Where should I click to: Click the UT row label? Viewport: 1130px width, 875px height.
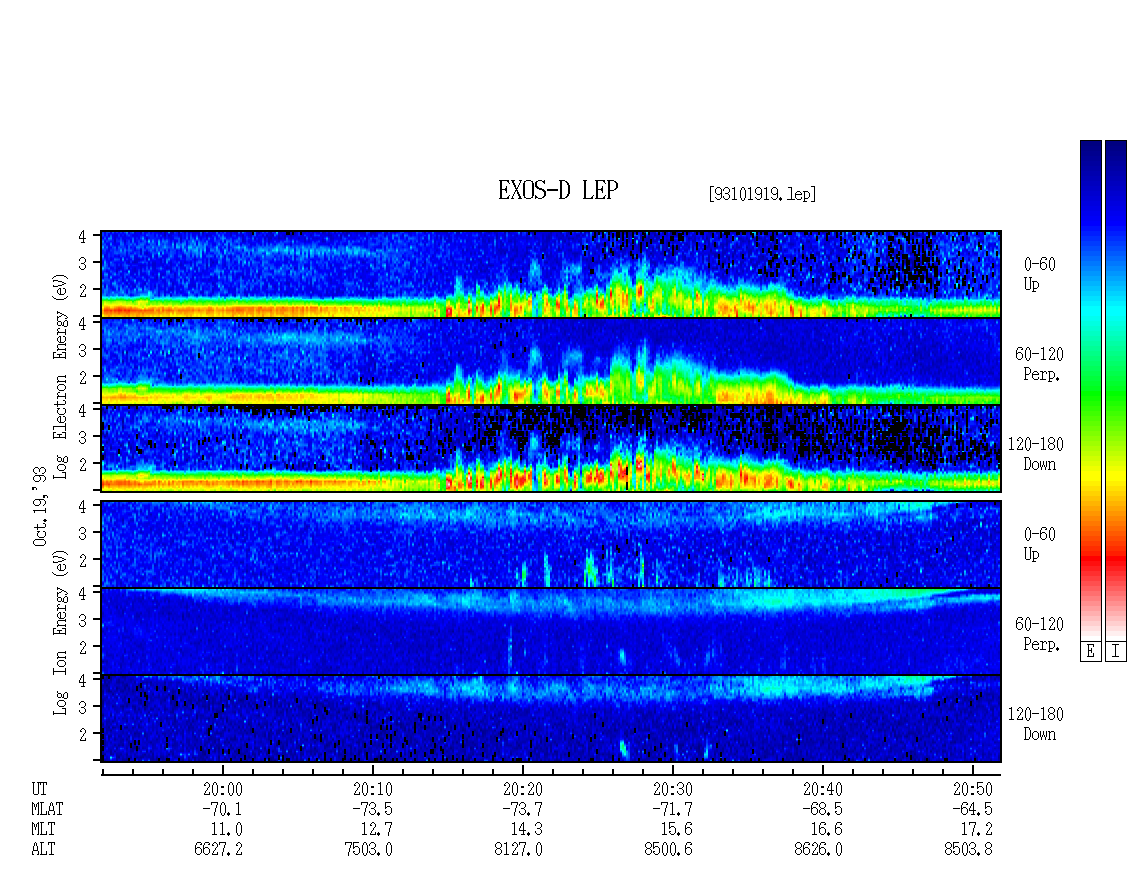tap(39, 789)
